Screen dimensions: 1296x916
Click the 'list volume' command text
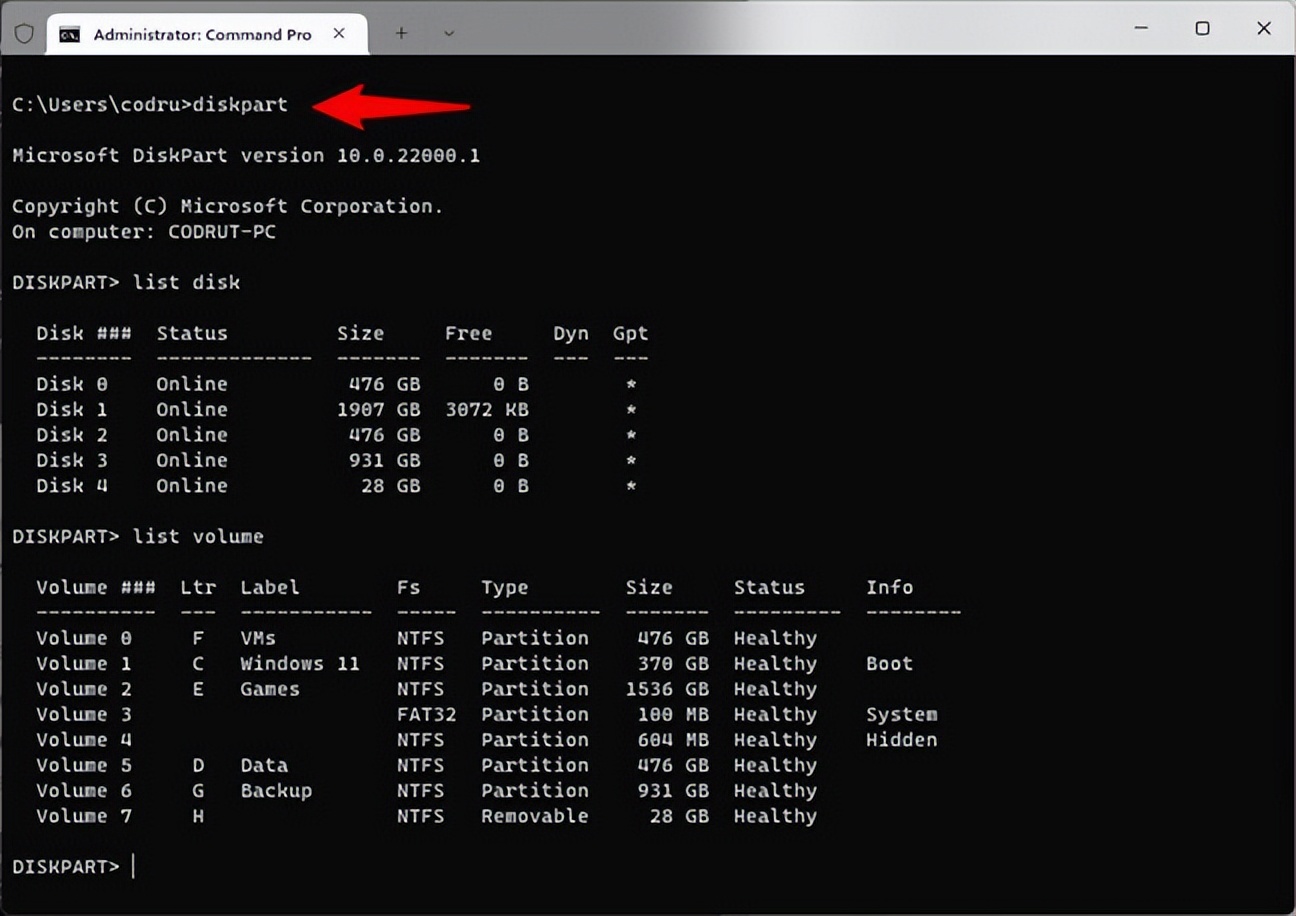tap(199, 537)
